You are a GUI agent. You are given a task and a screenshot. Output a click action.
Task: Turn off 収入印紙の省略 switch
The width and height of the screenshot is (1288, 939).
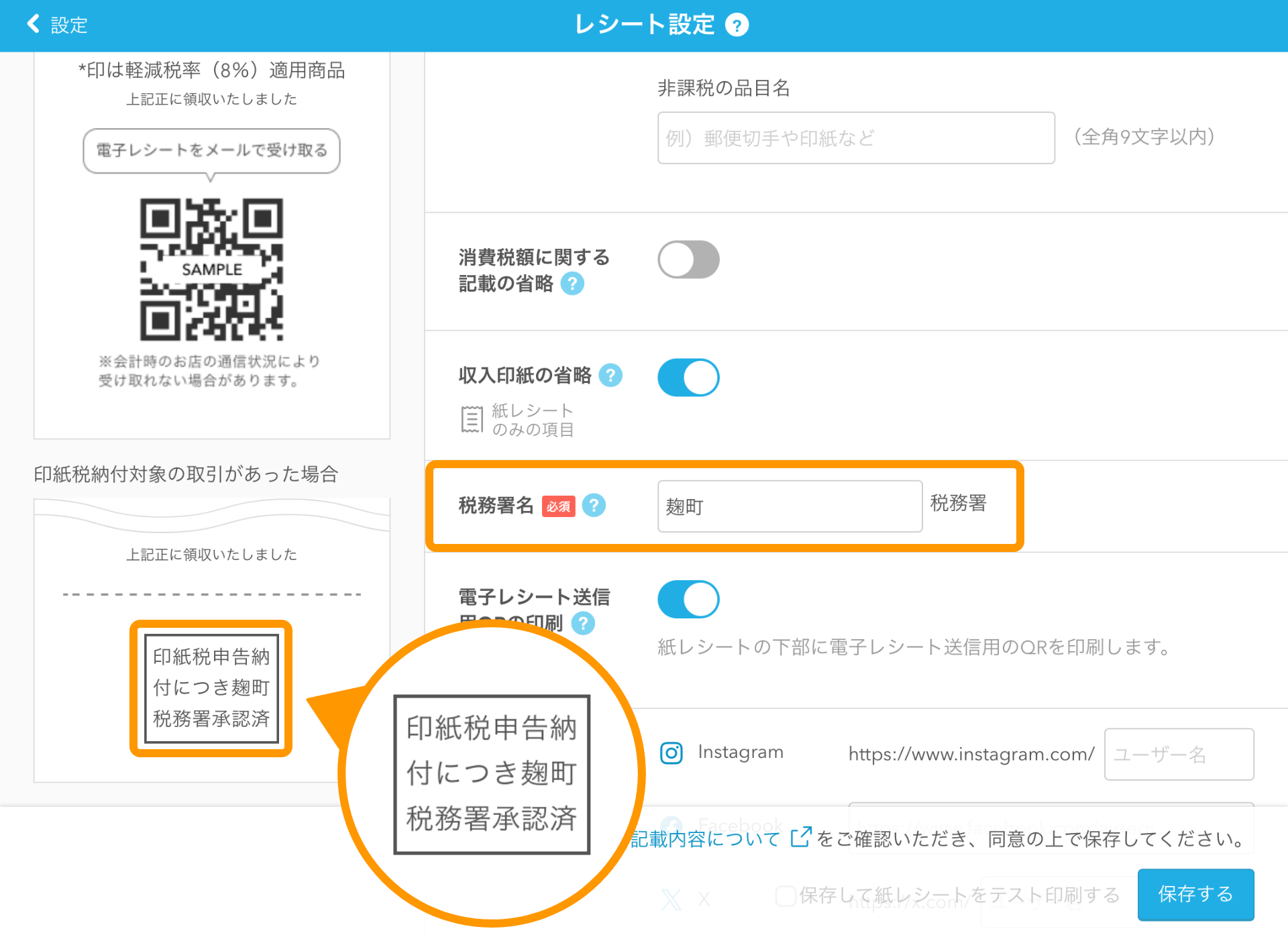click(x=688, y=378)
